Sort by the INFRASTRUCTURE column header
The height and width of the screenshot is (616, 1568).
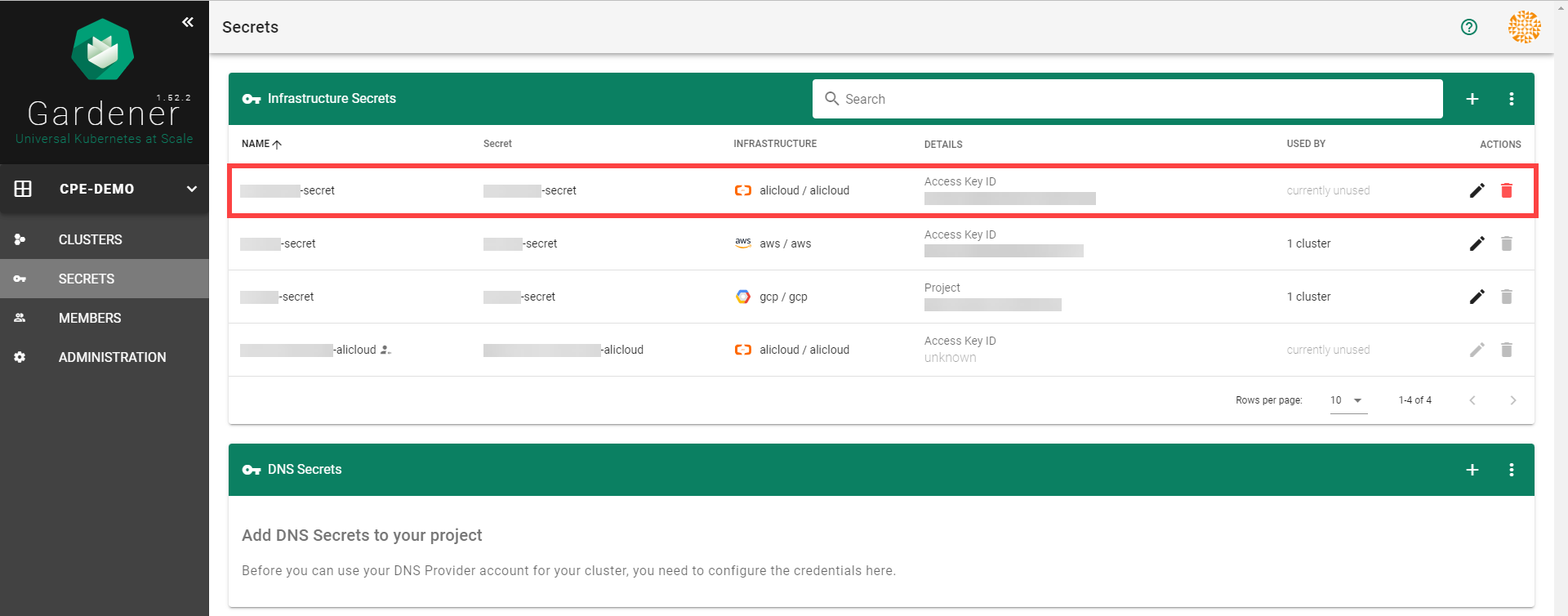tap(774, 144)
